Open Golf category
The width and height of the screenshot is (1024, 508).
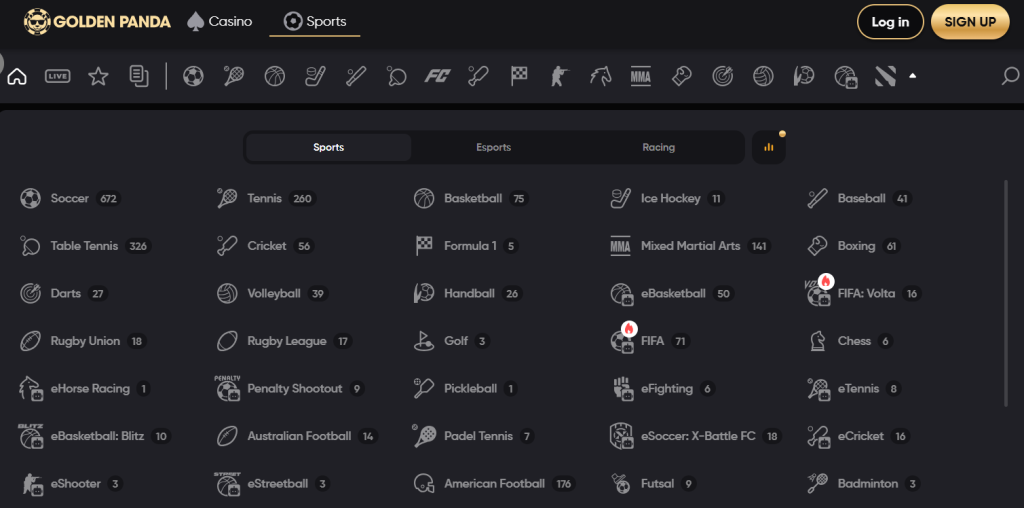click(452, 341)
